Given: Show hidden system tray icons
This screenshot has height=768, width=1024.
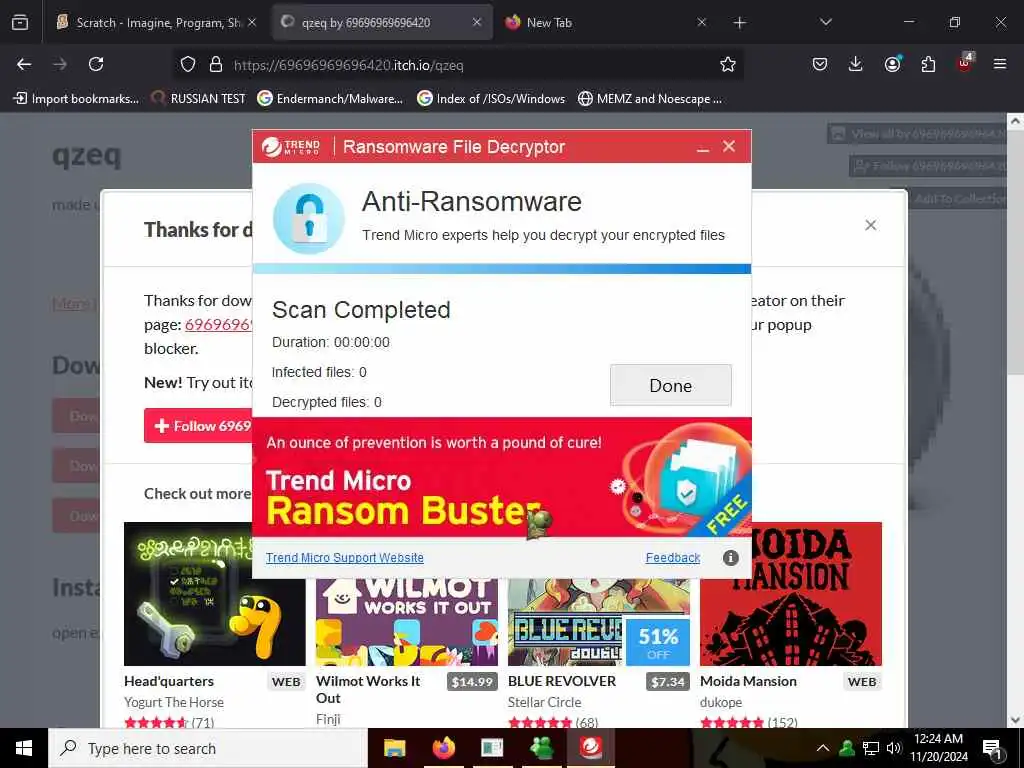Looking at the screenshot, I should [823, 748].
